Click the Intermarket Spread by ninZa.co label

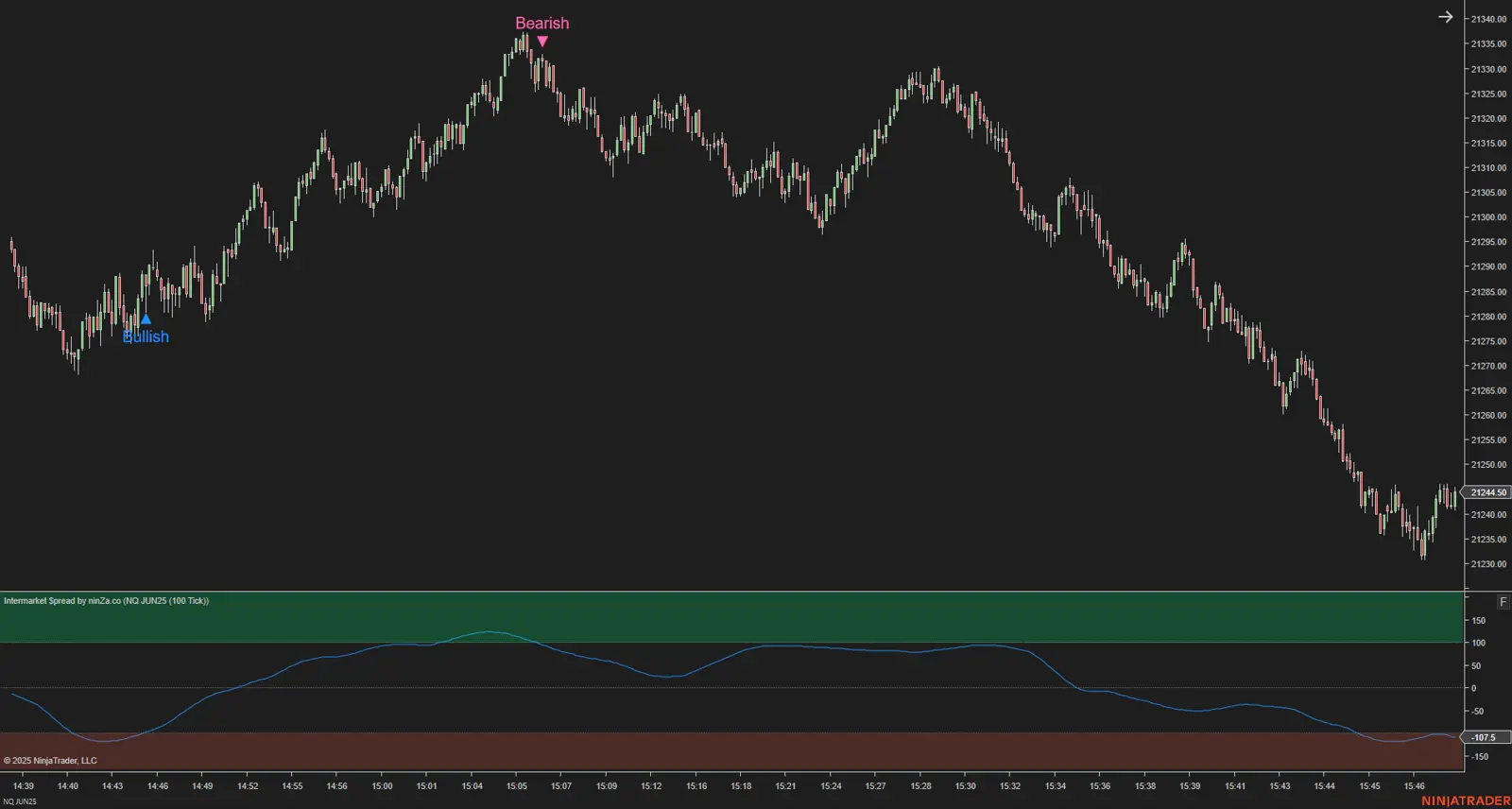[106, 601]
